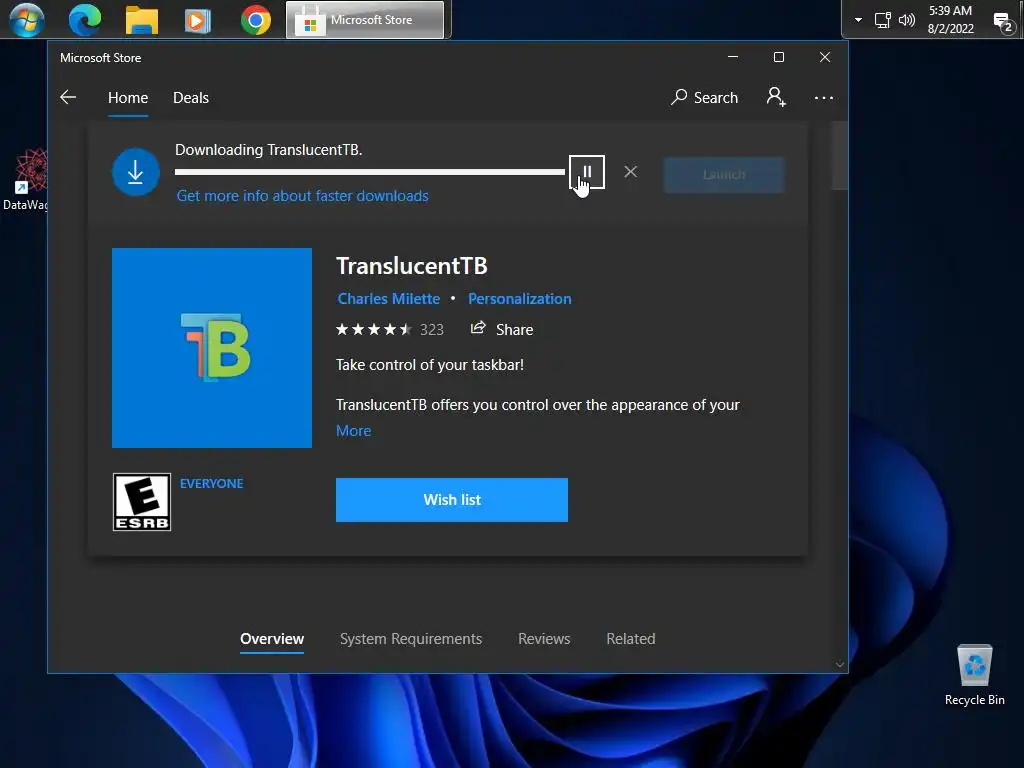This screenshot has height=768, width=1024.
Task: Add TranslucentTB to Wish list
Action: click(452, 500)
